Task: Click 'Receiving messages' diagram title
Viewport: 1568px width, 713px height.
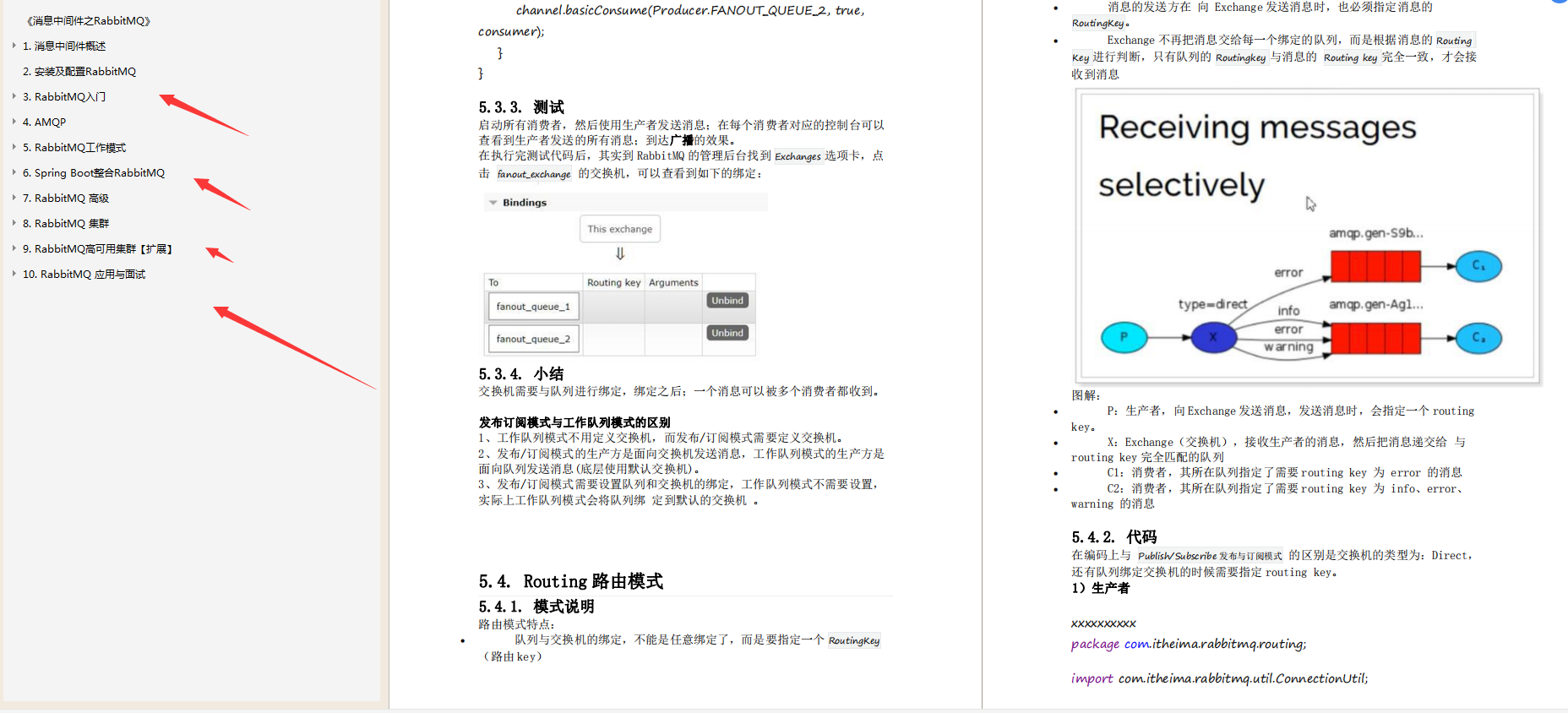Action: tap(1257, 127)
